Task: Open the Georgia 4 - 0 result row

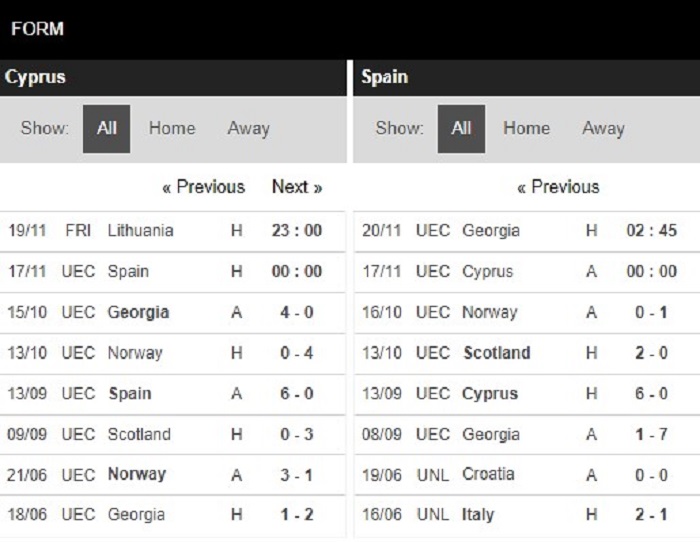Action: (173, 312)
